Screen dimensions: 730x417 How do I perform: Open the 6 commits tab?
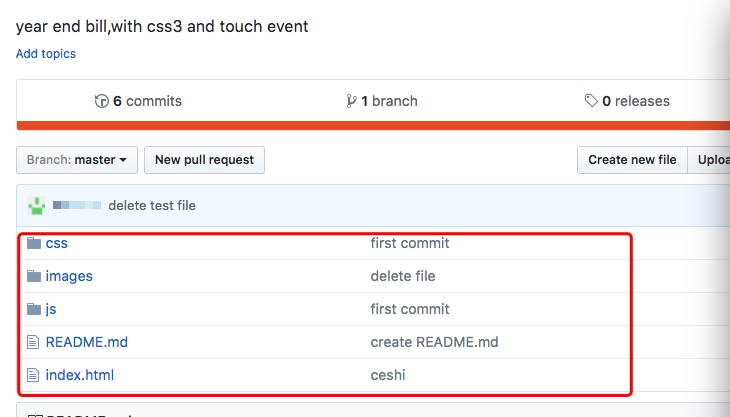[138, 101]
